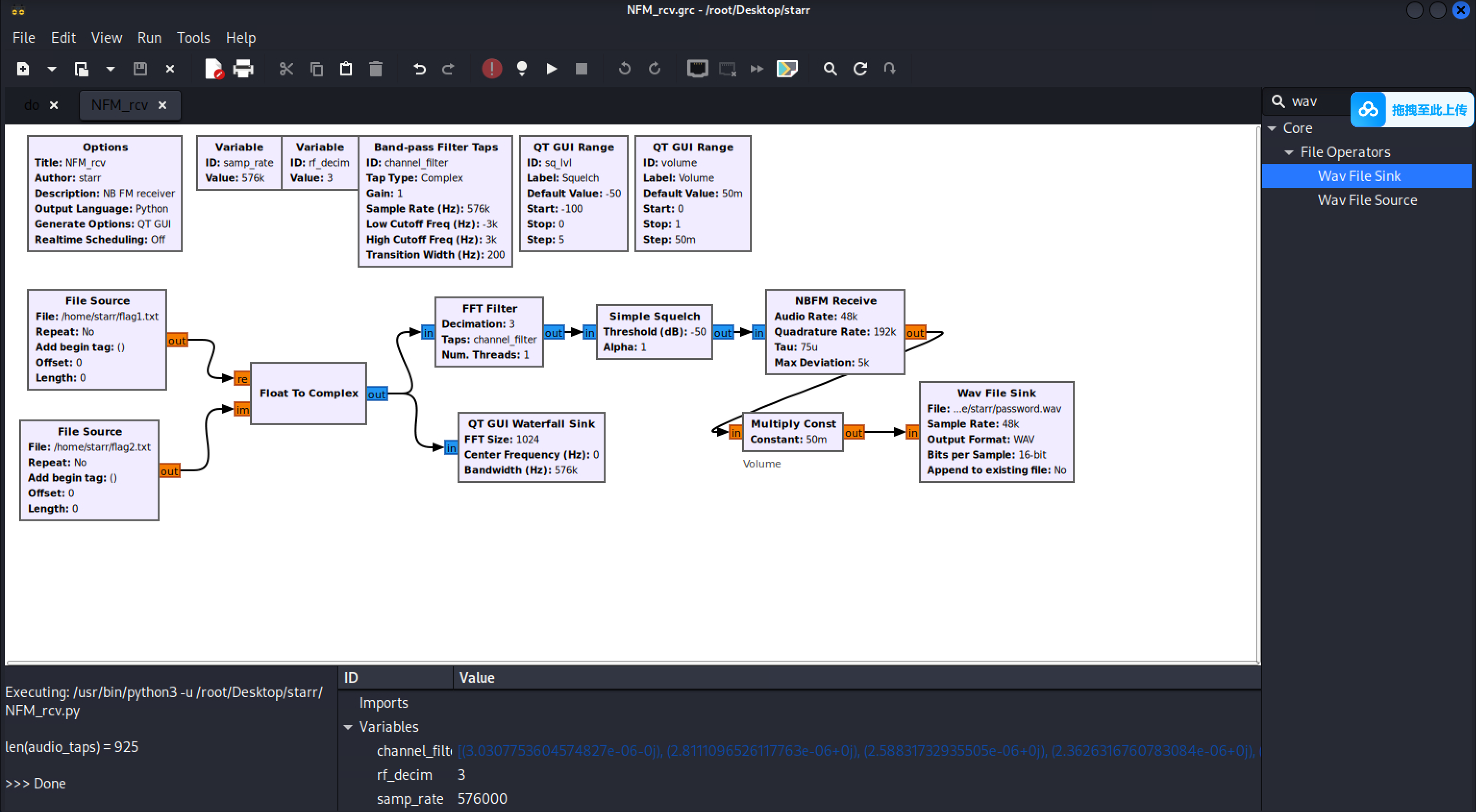Click the Kill flow graph stop icon
The image size is (1476, 812).
[x=581, y=69]
